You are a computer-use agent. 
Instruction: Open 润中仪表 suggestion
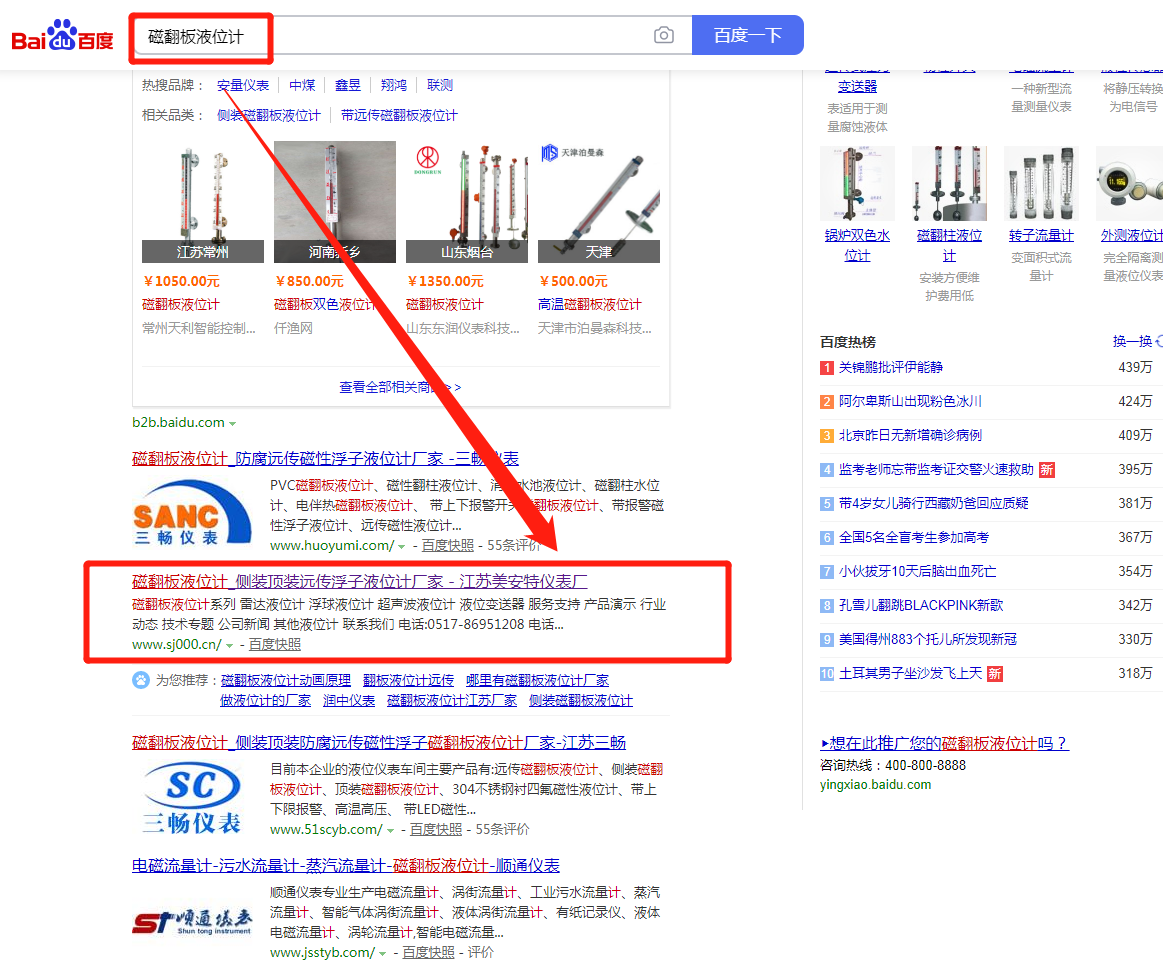[x=349, y=700]
